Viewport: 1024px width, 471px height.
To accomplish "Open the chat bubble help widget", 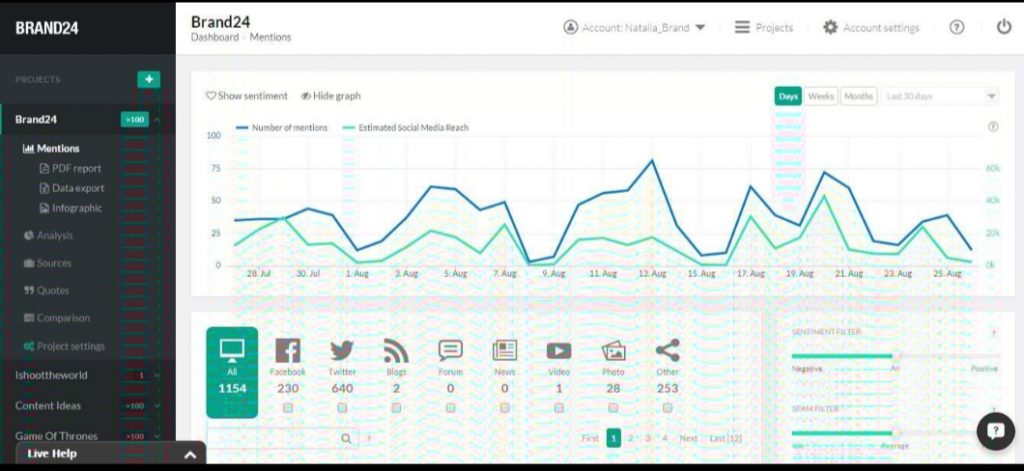I will click(x=995, y=431).
